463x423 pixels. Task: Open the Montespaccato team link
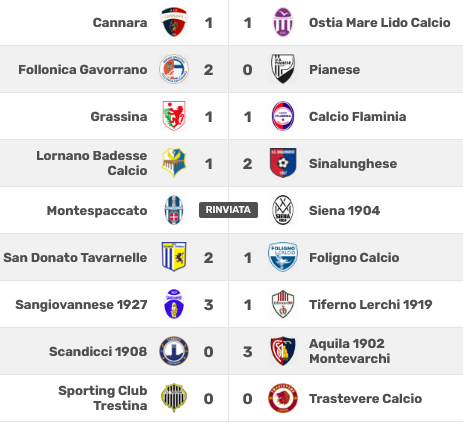pos(97,211)
